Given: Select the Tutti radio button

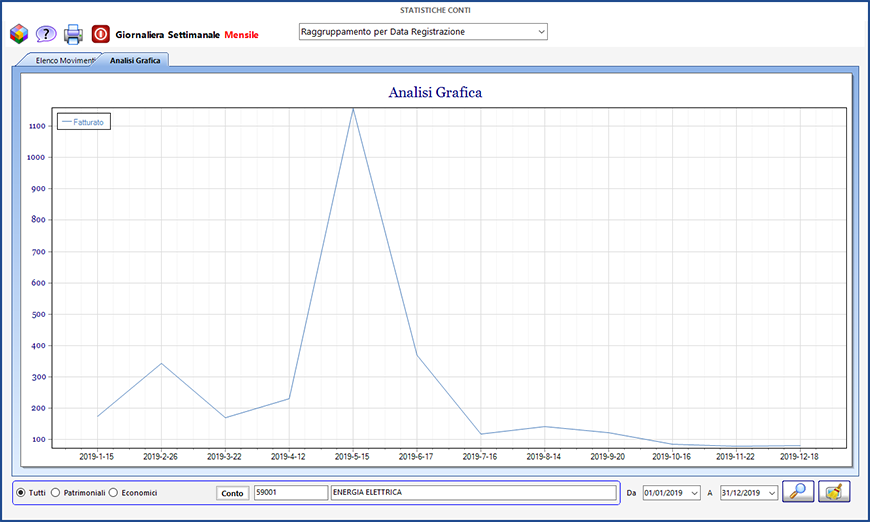Looking at the screenshot, I should coord(22,493).
